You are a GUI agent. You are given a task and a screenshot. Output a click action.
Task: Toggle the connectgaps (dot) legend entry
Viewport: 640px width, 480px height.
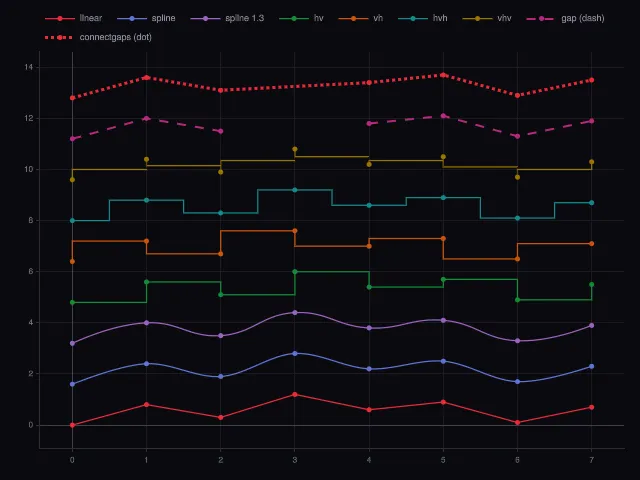pyautogui.click(x=98, y=37)
